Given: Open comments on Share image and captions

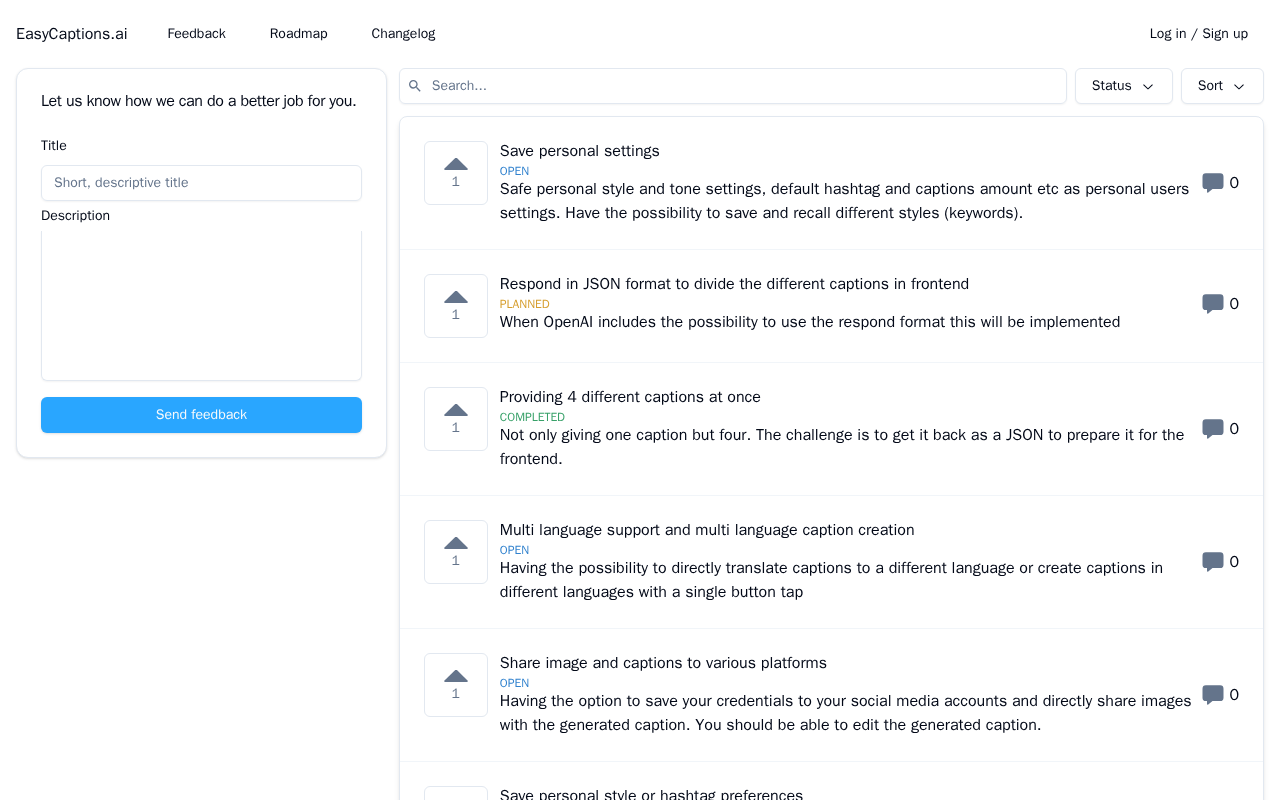Looking at the screenshot, I should pyautogui.click(x=1220, y=695).
